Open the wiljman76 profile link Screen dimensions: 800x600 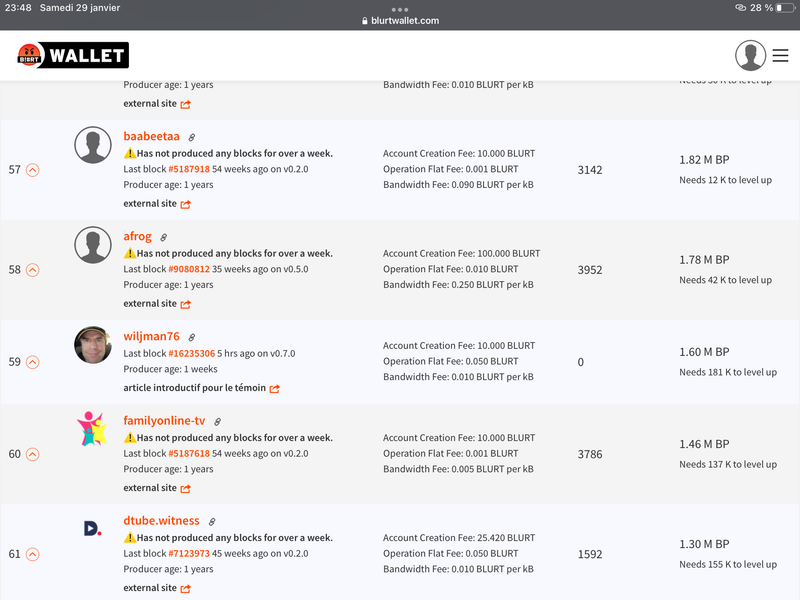click(152, 337)
